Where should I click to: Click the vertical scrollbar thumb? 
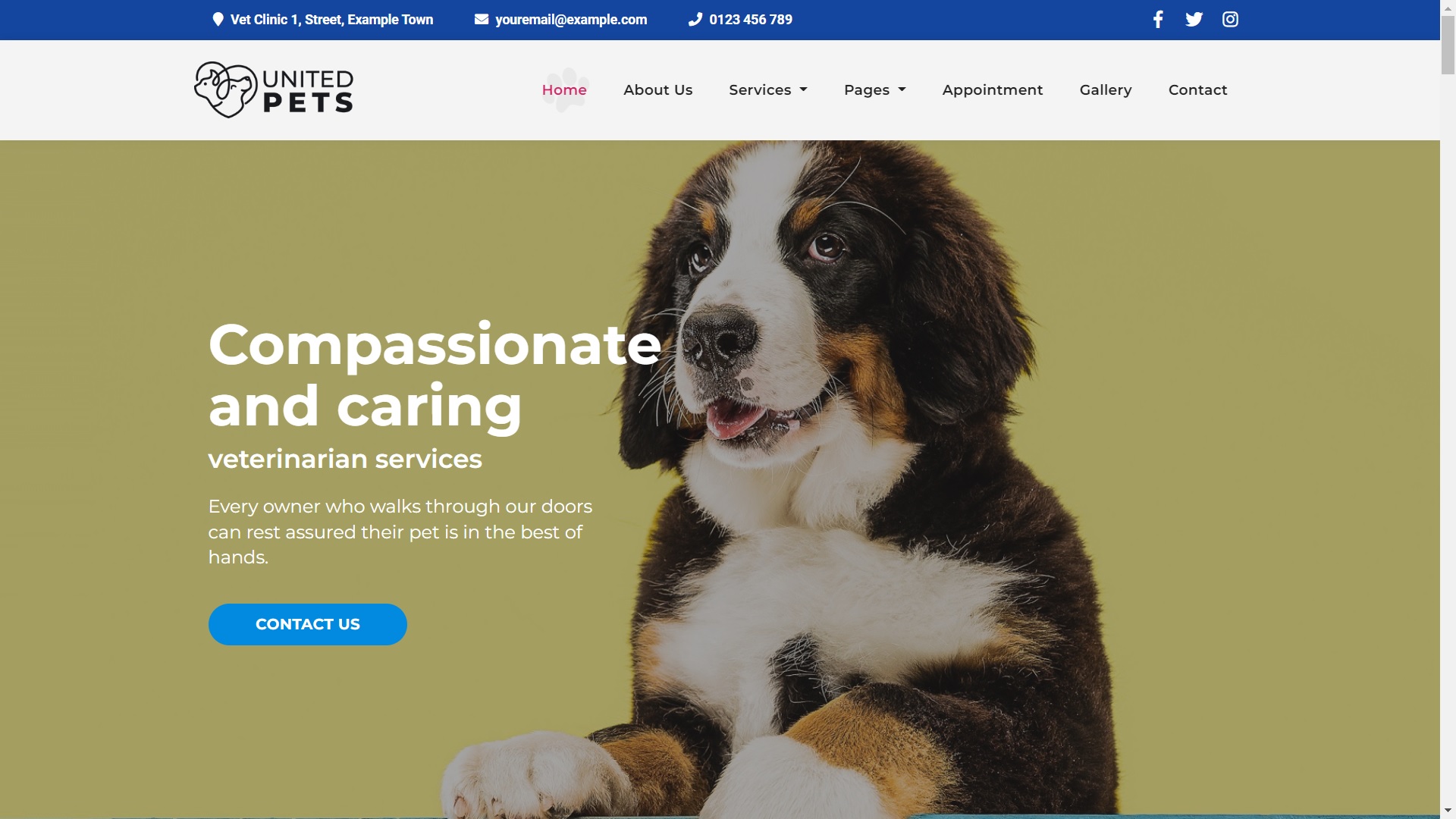tap(1448, 44)
